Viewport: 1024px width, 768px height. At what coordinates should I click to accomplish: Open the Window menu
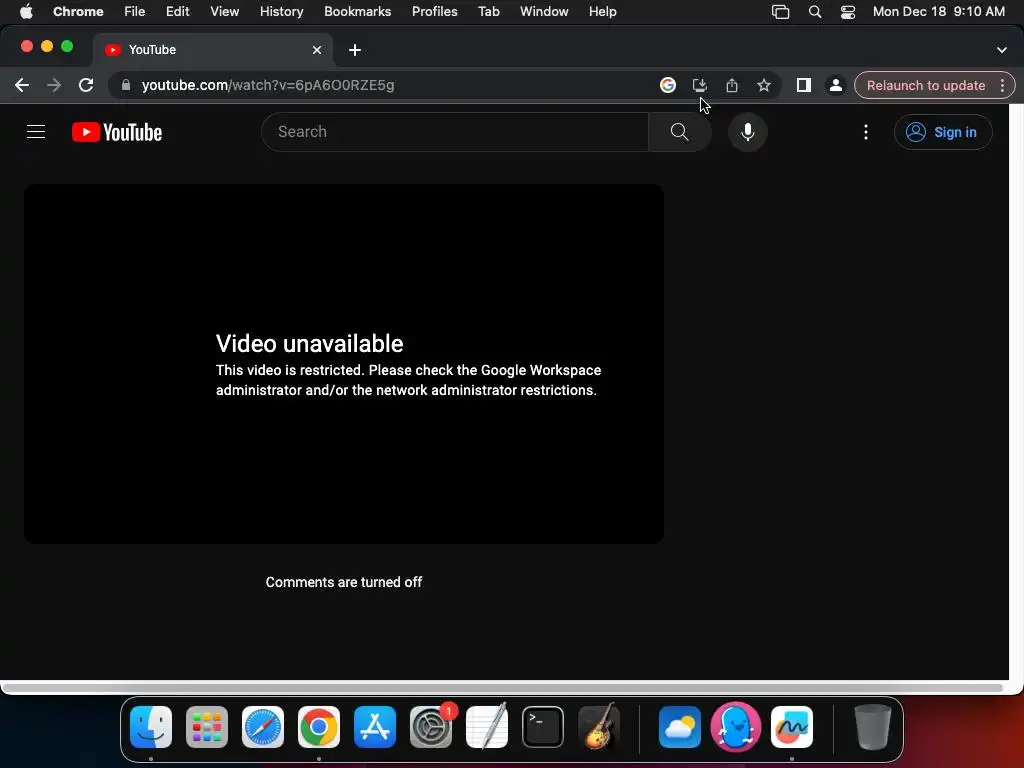pyautogui.click(x=544, y=11)
